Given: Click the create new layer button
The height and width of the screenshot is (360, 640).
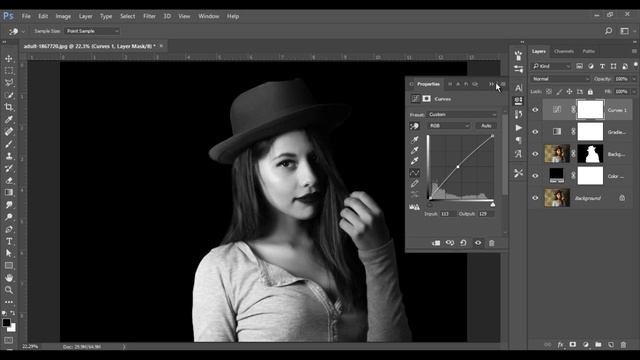Looking at the screenshot, I should tap(611, 345).
